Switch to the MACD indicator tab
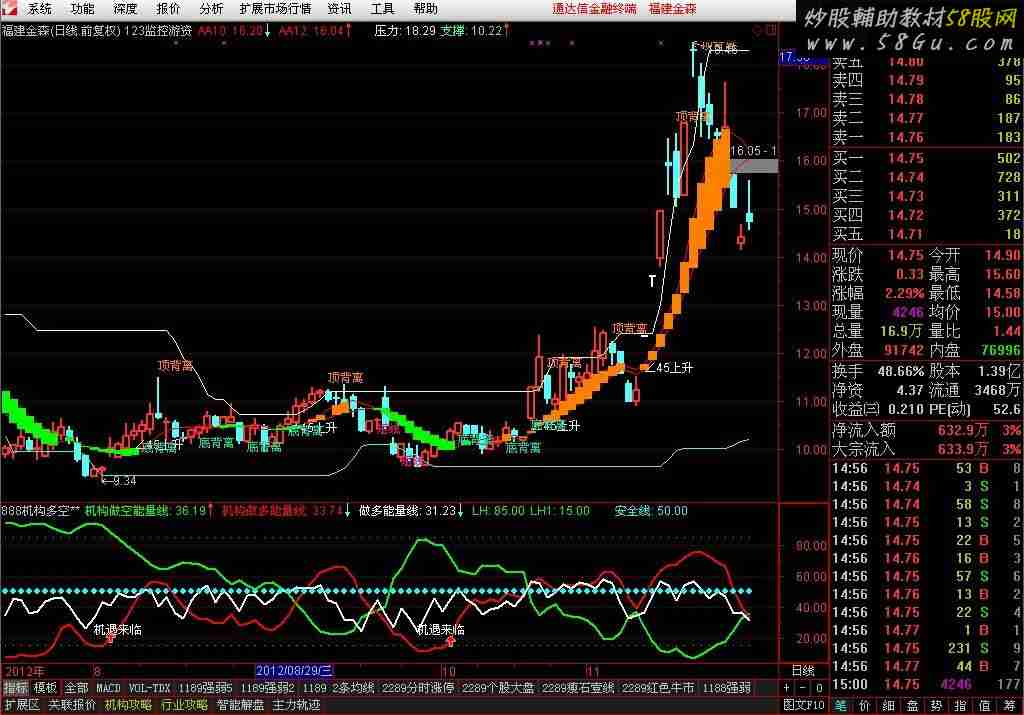Screen dimensions: 1024x715 (108, 688)
